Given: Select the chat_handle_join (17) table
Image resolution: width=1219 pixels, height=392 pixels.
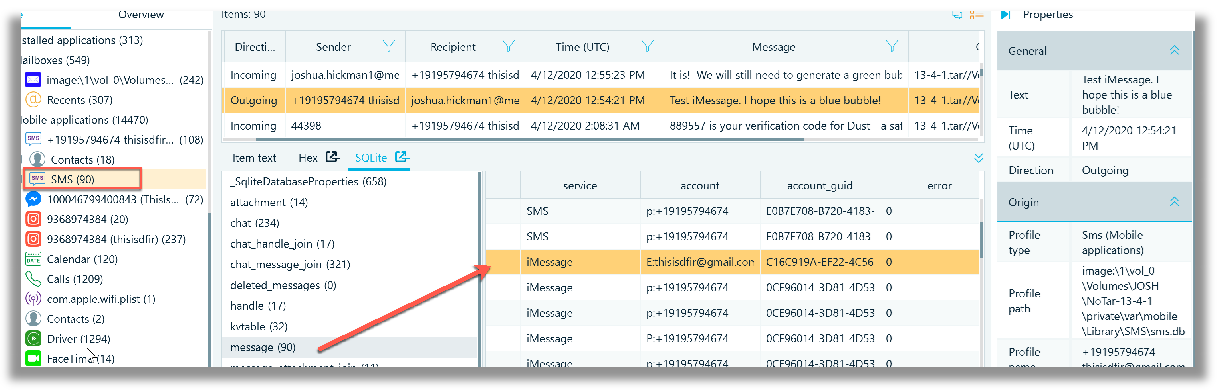Looking at the screenshot, I should pos(281,243).
